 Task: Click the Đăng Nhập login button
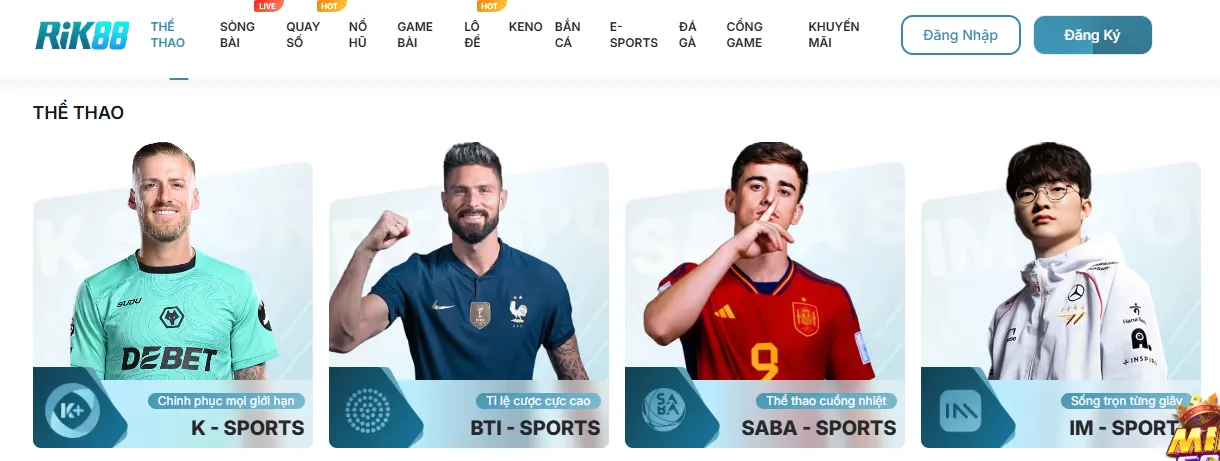961,35
